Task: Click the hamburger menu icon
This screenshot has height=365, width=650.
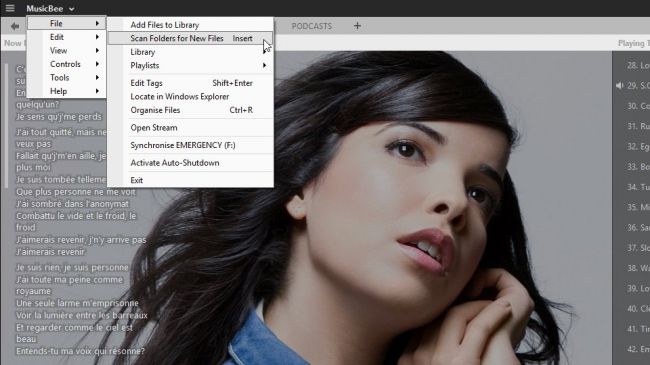Action: coord(10,8)
